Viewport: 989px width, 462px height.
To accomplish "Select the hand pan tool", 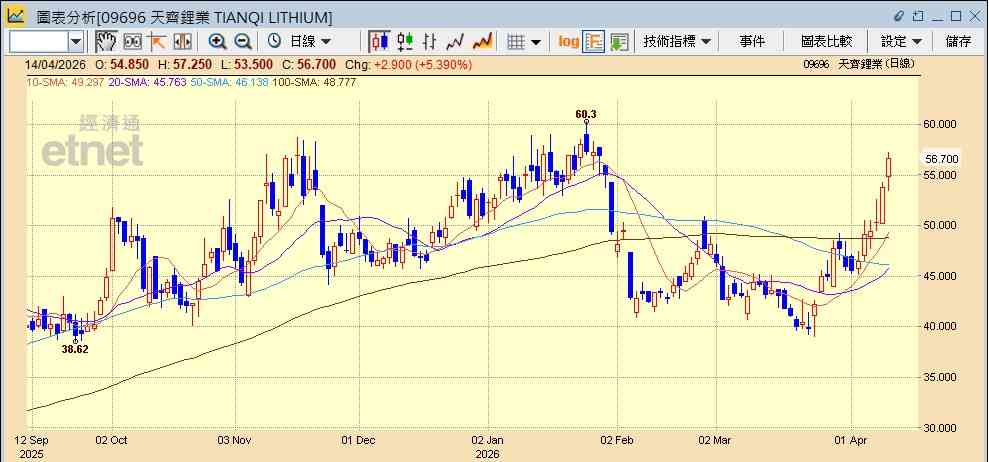I will 106,42.
